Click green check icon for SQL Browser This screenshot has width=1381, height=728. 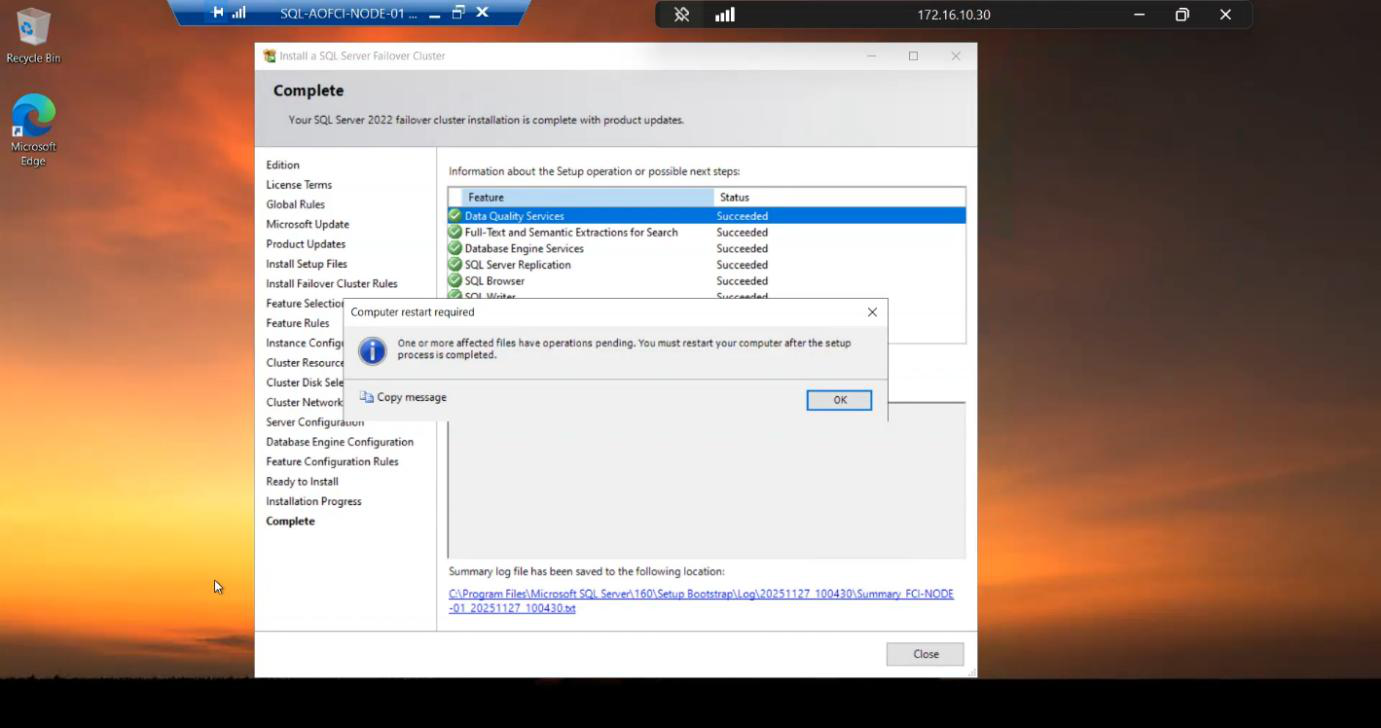(455, 281)
